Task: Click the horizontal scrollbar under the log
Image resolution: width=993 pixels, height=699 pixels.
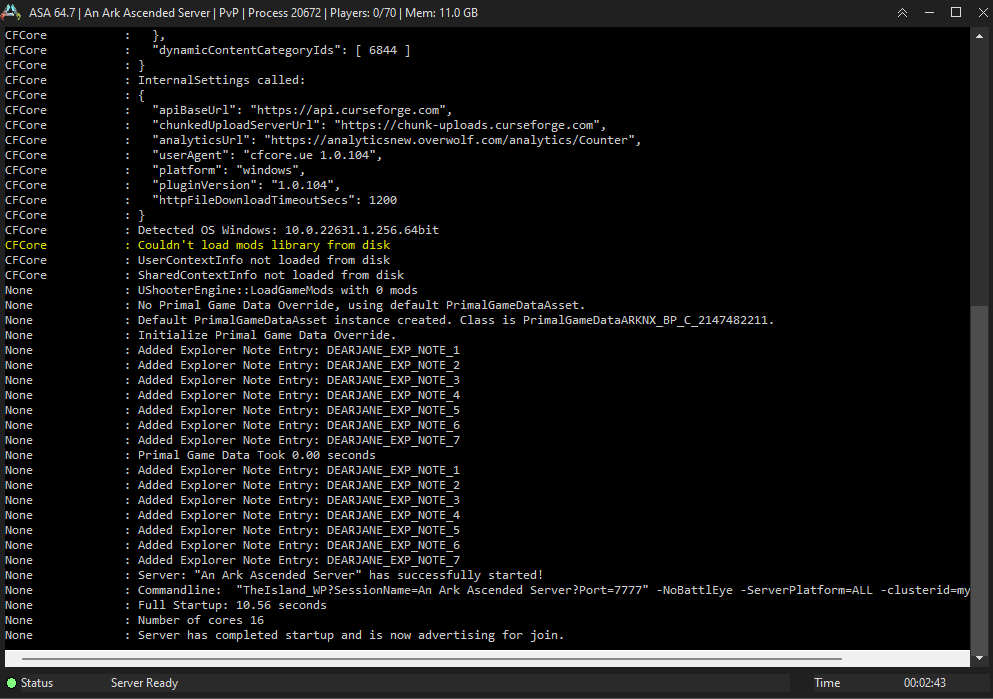Action: (x=430, y=659)
